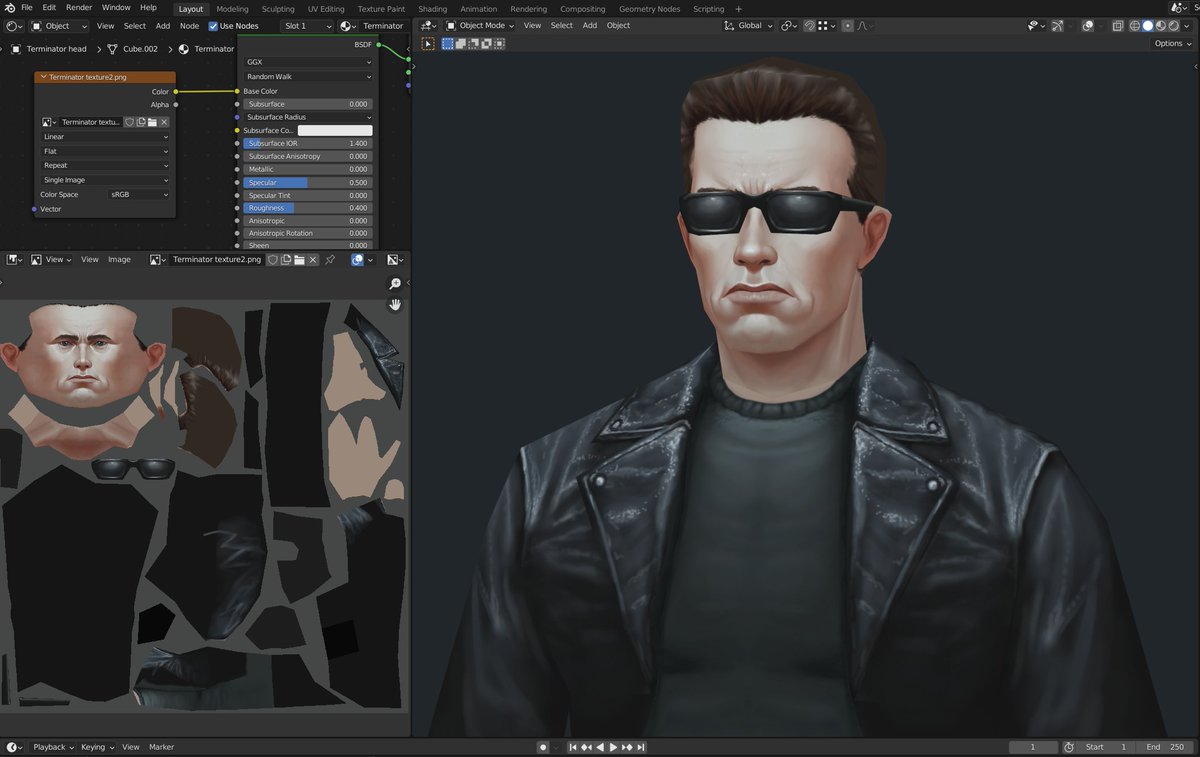Add a new workspace with the plus tab
This screenshot has width=1200, height=757.
tap(739, 9)
